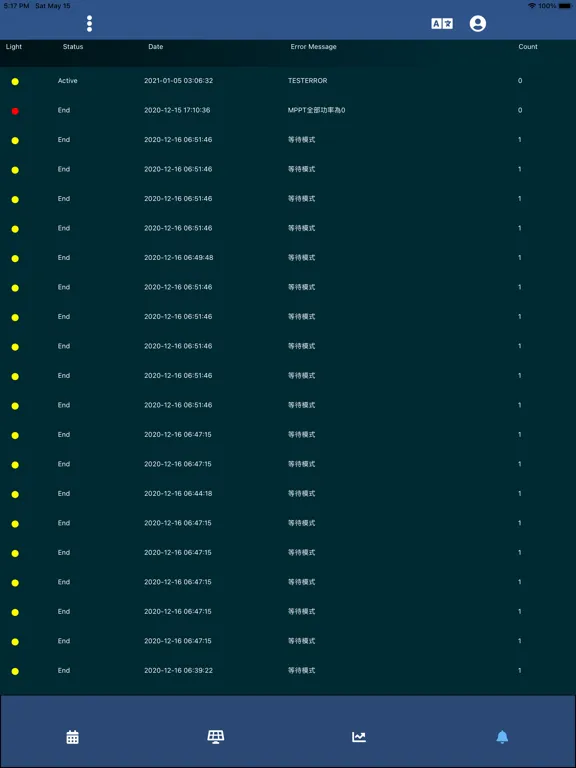Click count 1 in the 06:49:48 row
Image resolution: width=576 pixels, height=768 pixels.
(520, 258)
